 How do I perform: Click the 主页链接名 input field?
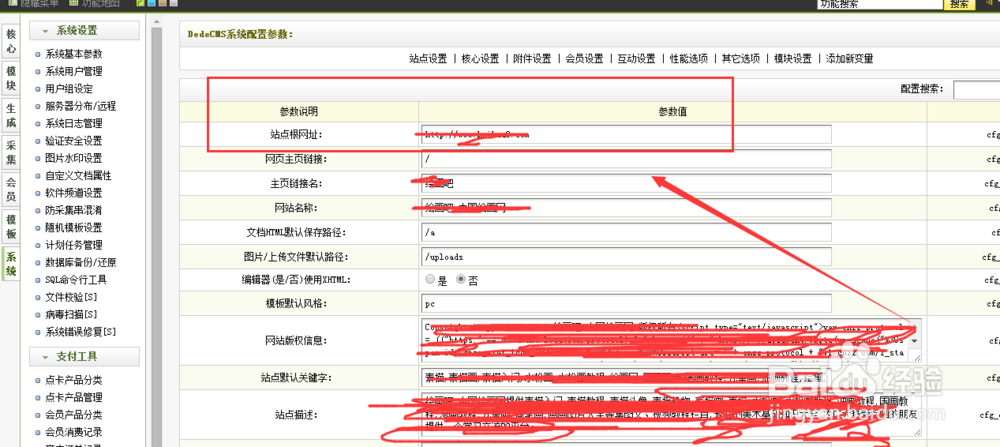click(626, 184)
